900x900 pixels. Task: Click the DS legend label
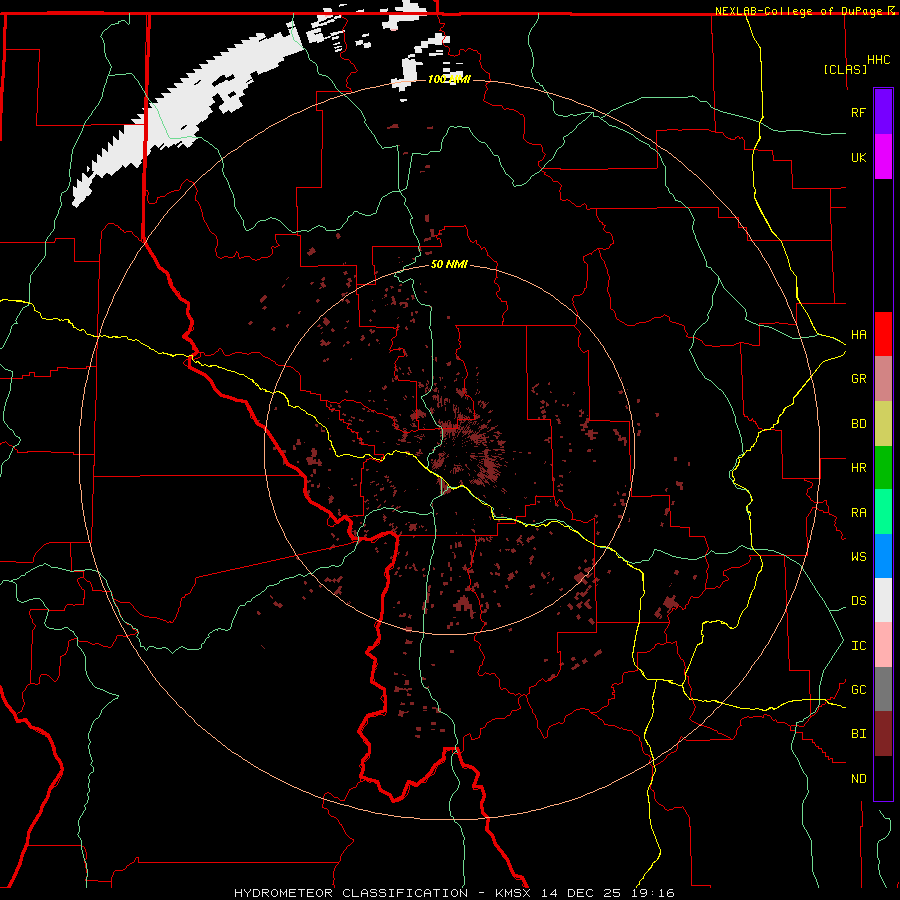pyautogui.click(x=858, y=601)
